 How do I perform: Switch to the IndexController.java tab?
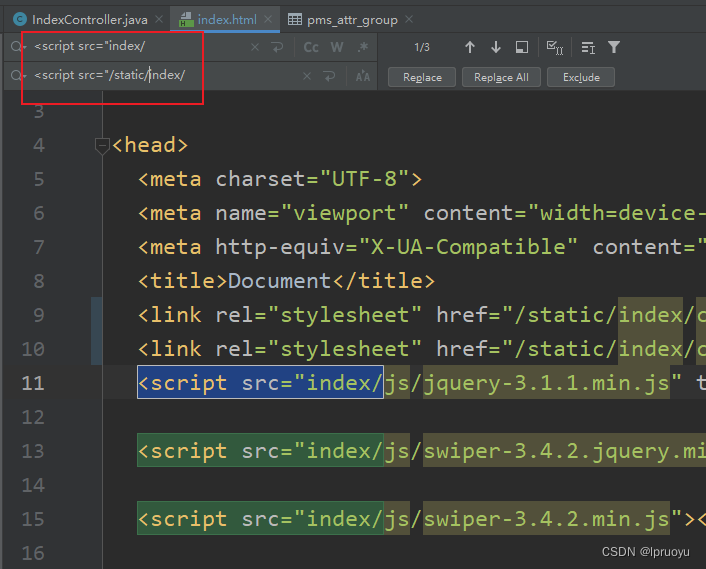[x=81, y=19]
